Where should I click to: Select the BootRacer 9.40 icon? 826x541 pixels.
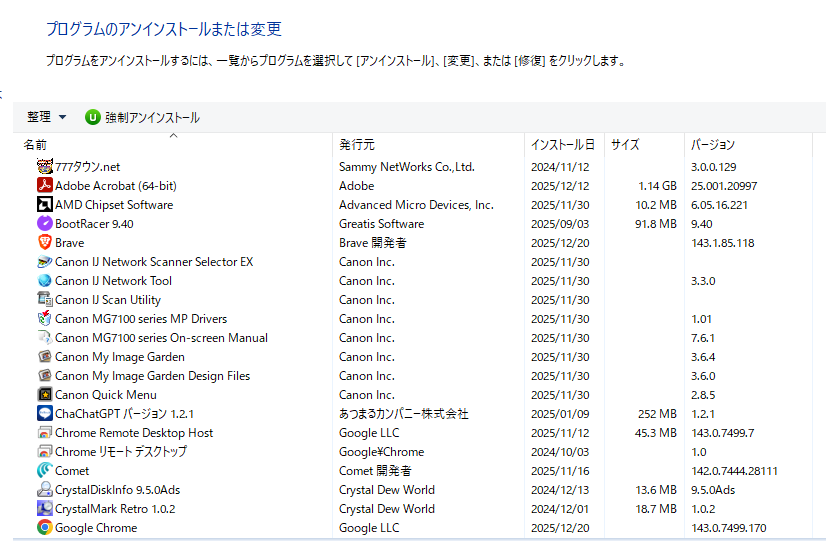45,224
